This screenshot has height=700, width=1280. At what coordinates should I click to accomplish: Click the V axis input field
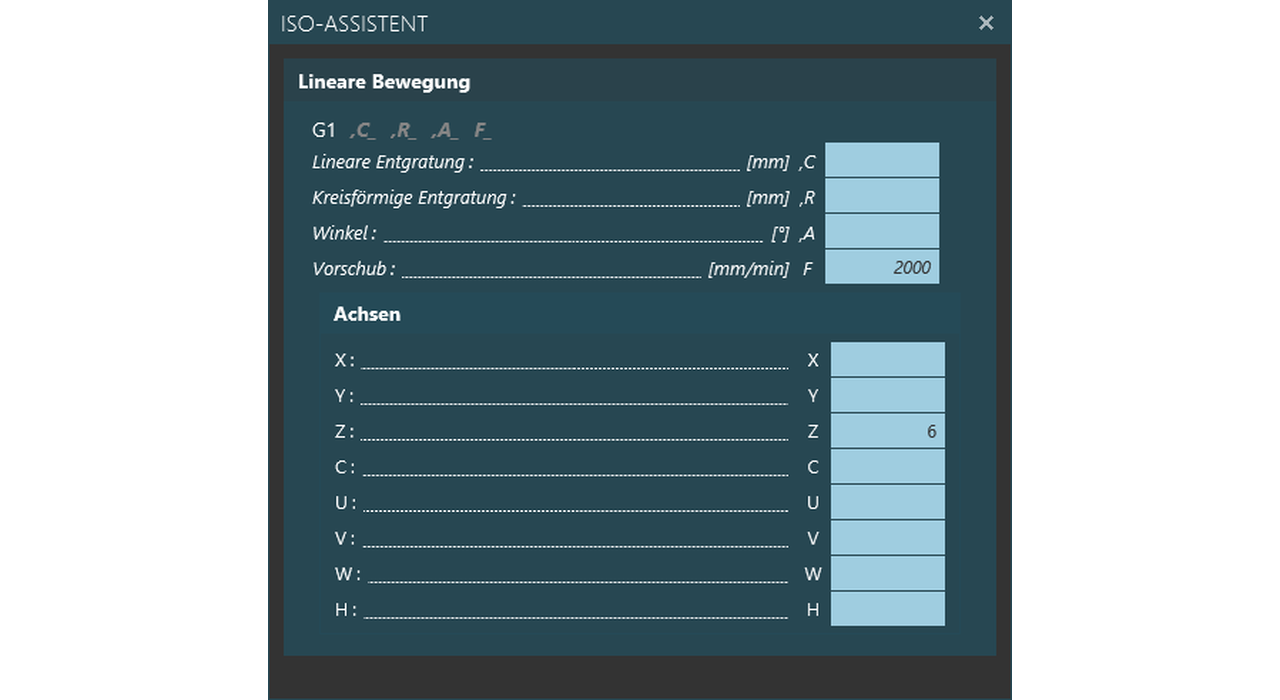coord(887,538)
